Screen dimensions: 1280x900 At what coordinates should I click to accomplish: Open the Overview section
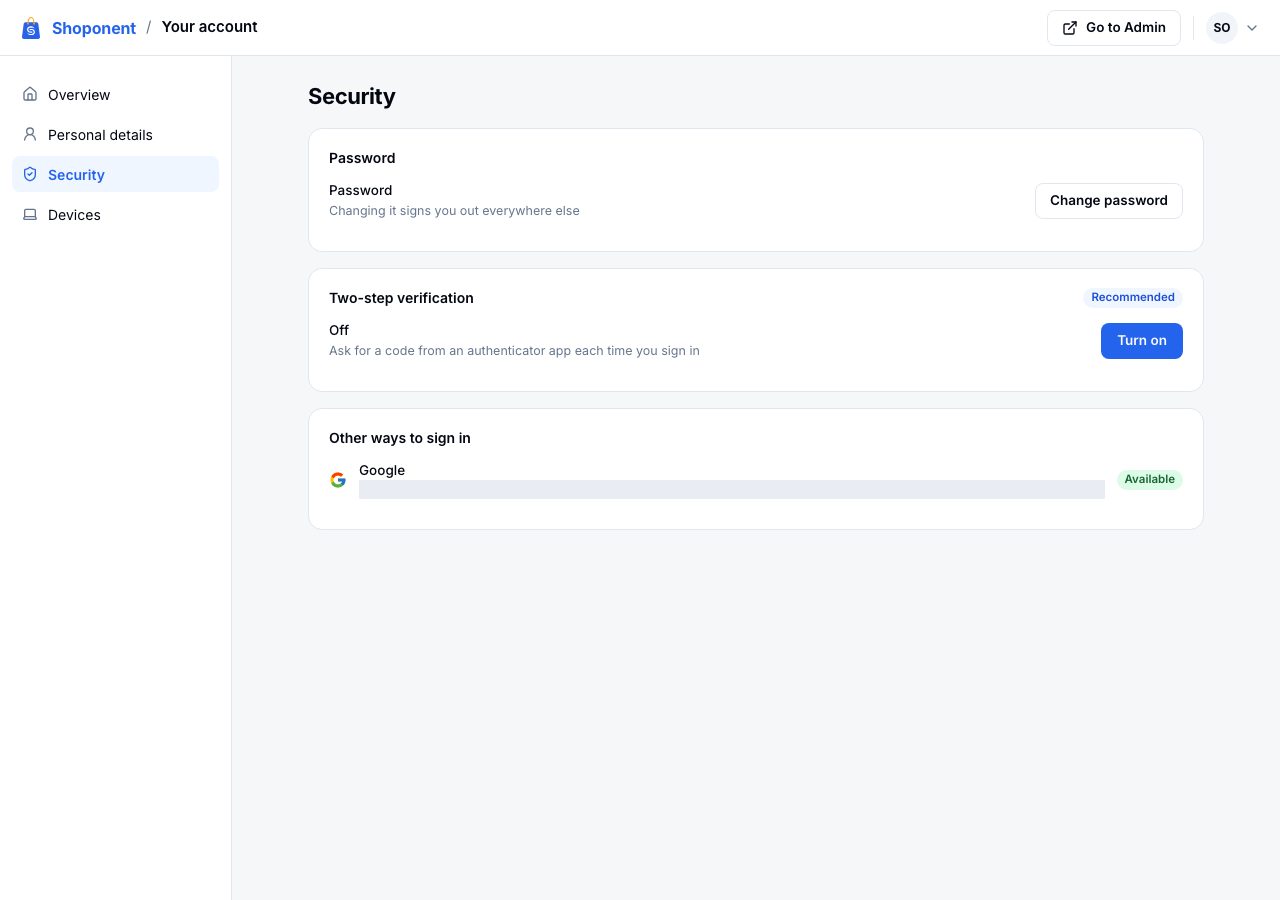[x=115, y=94]
